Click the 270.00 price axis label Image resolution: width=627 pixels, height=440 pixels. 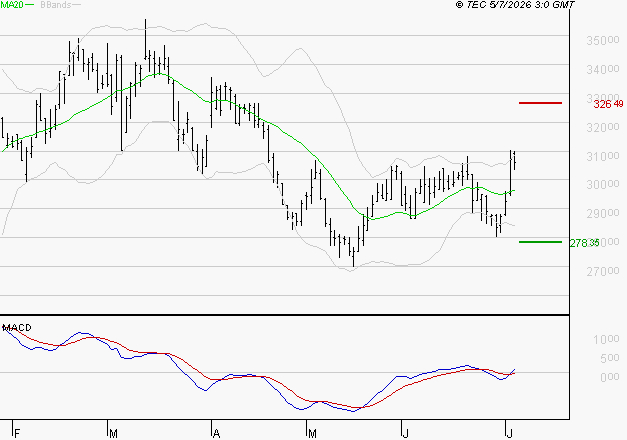[x=603, y=271]
